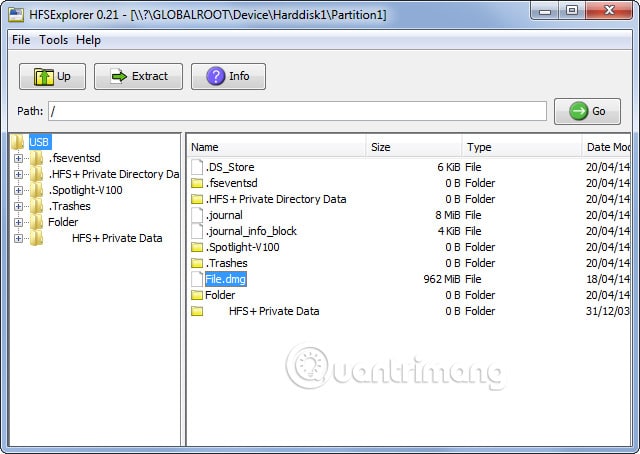Select Folder name in file list
This screenshot has height=454, width=640.
coord(220,295)
